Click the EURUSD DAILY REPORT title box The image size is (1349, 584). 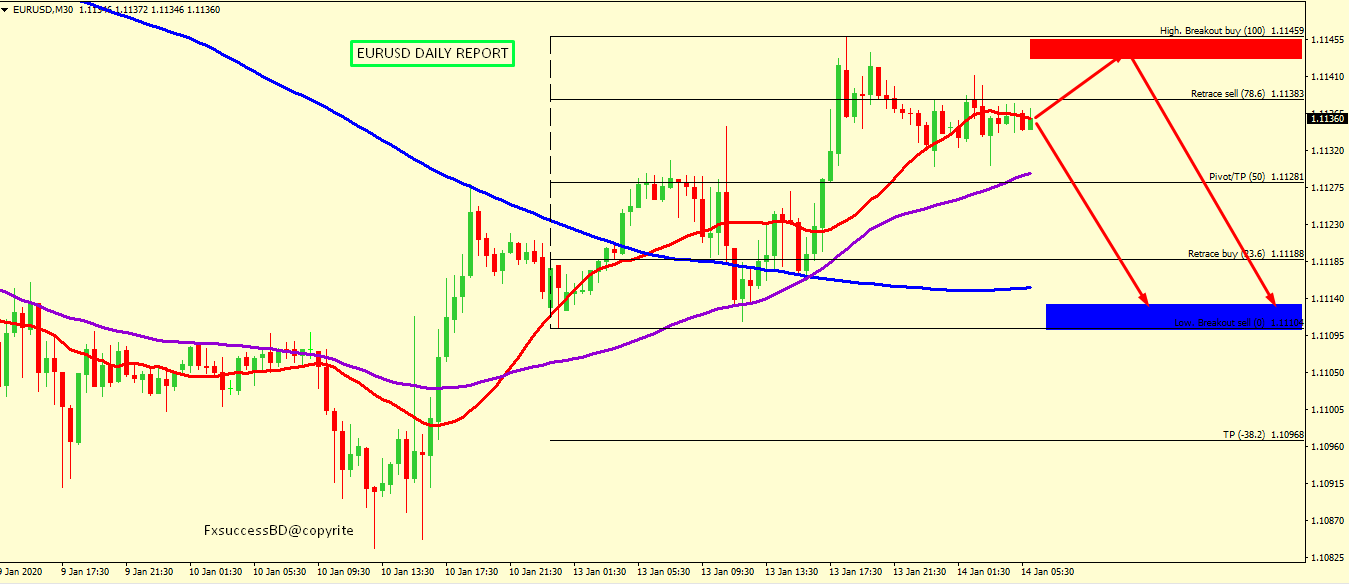click(x=432, y=54)
